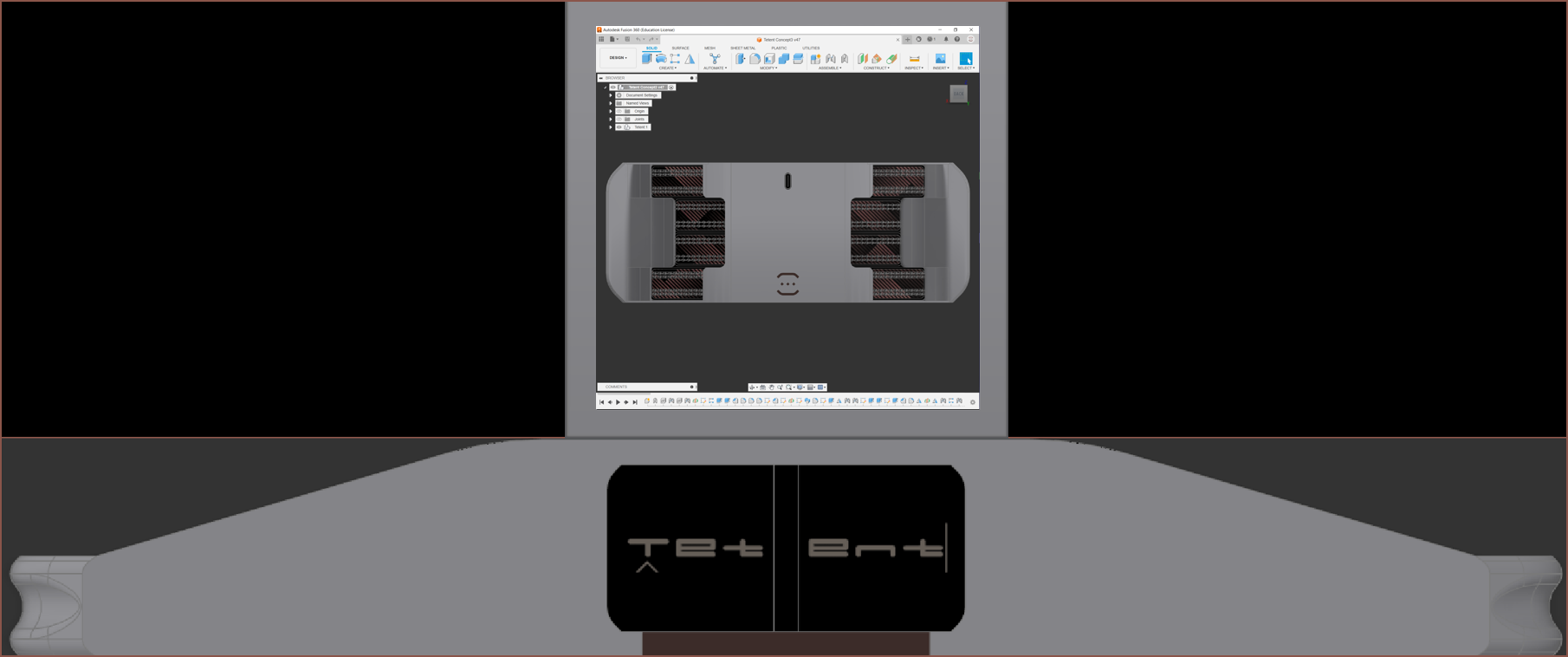Open the CONSTRUCT menu
This screenshot has height=657, width=1568.
coord(876,68)
